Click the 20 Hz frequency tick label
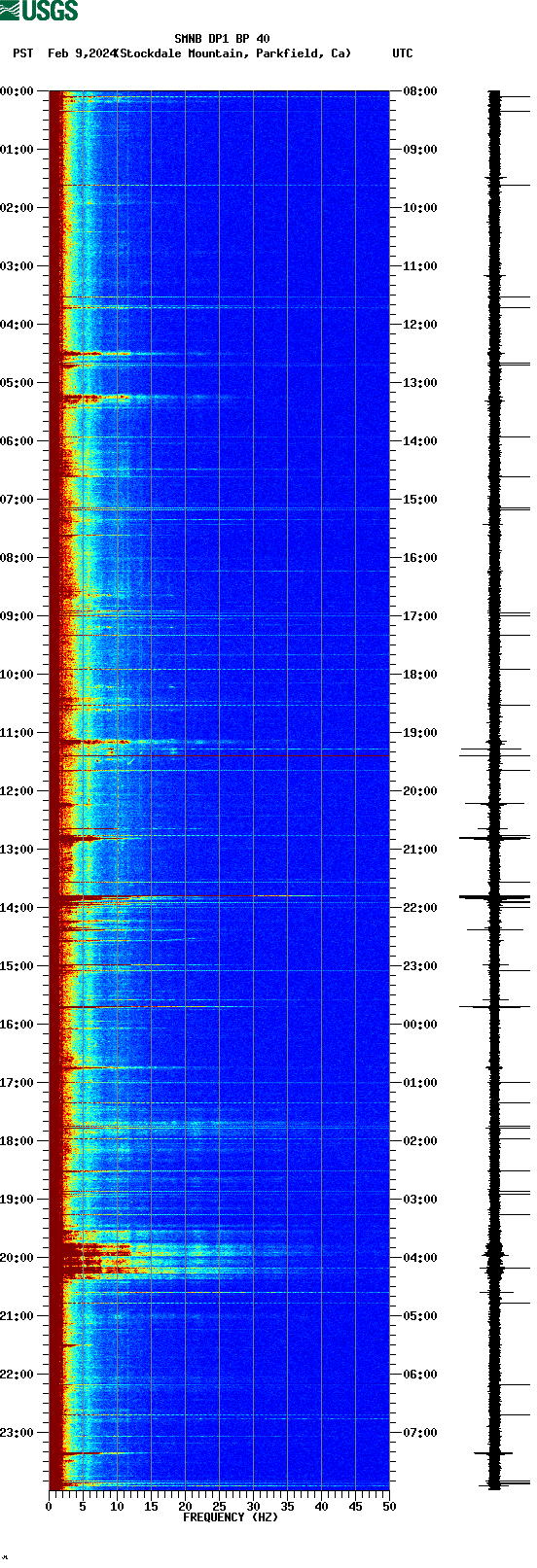 tap(185, 1507)
